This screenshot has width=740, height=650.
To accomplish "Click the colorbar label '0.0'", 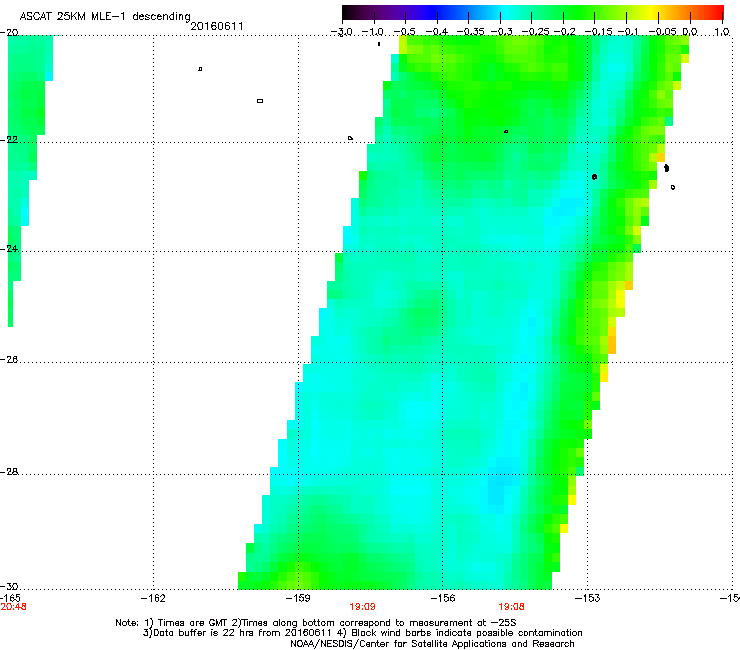I will point(690,32).
